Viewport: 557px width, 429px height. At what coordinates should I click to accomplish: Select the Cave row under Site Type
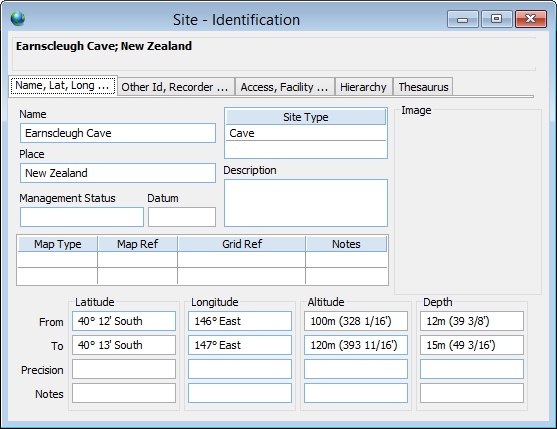[x=306, y=133]
